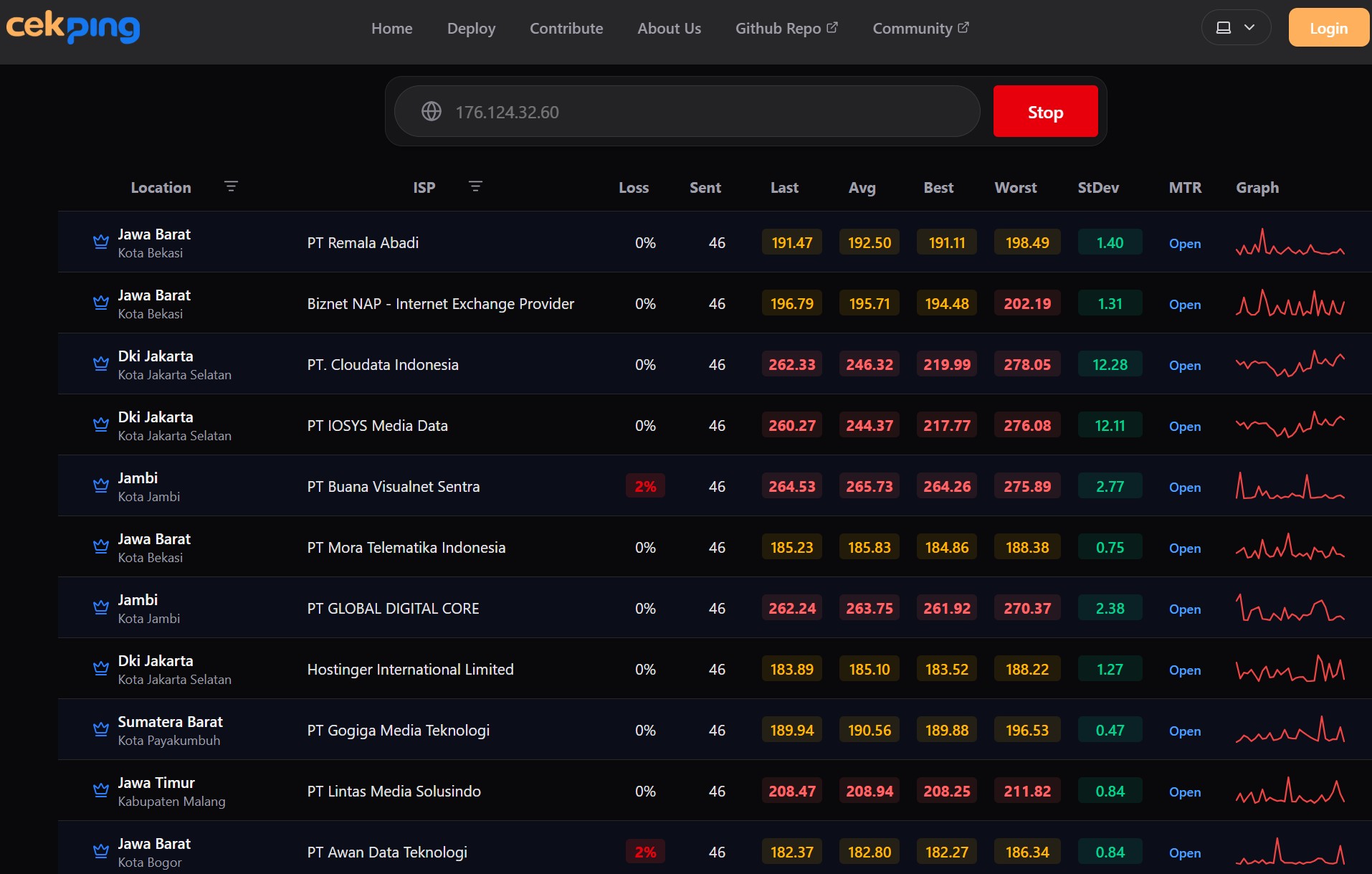This screenshot has height=874, width=1372.
Task: Click the latency graph for Biznet NAP
Action: 1290,303
